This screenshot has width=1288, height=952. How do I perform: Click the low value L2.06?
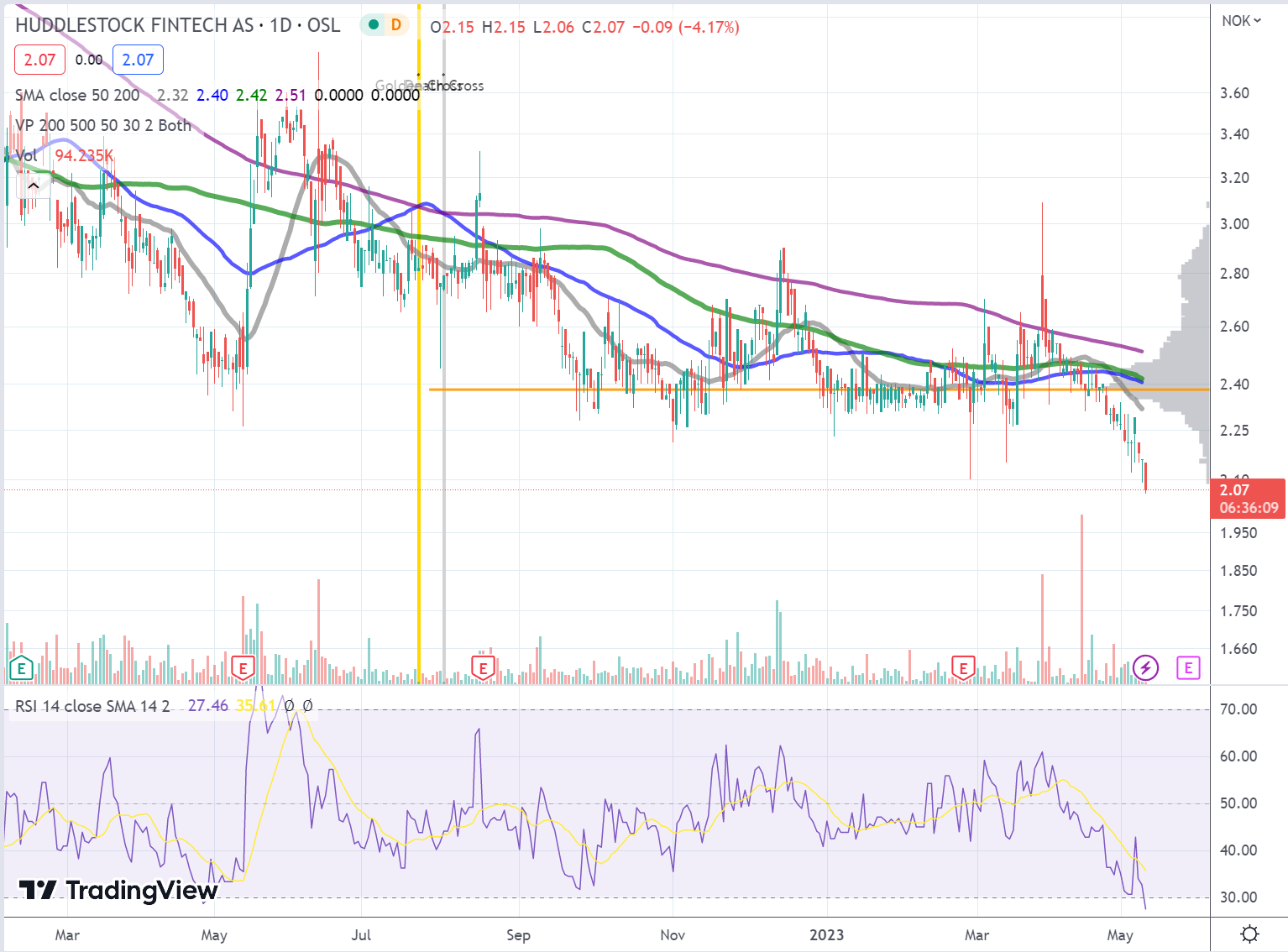coord(553,27)
